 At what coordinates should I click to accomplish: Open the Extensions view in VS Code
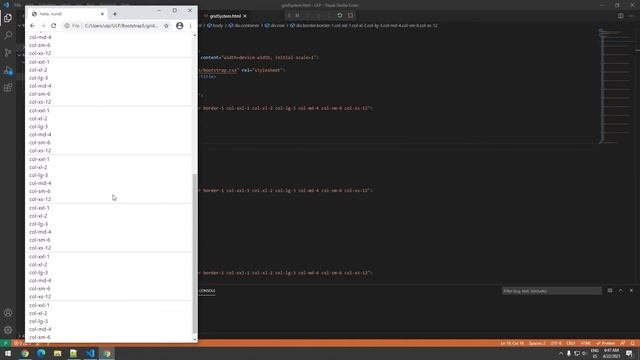8,88
